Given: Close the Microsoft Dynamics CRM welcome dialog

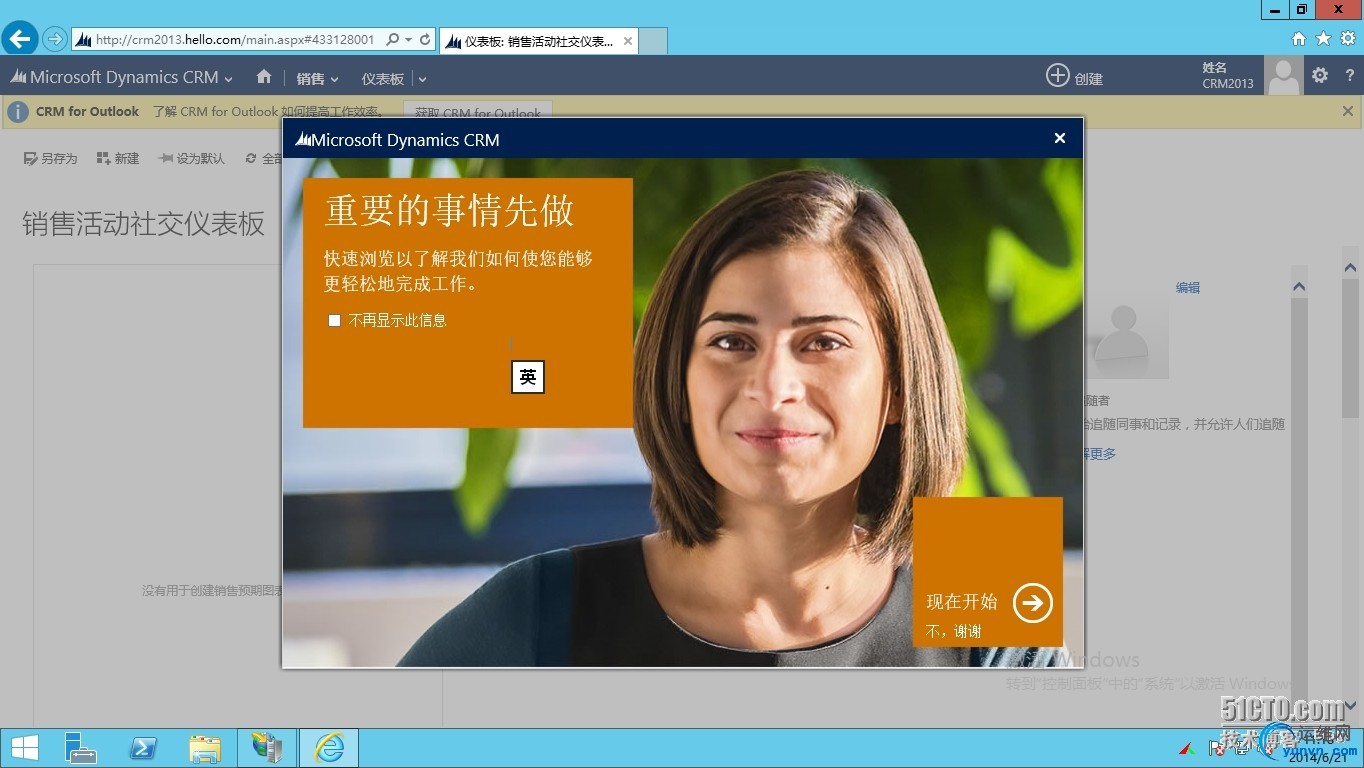Looking at the screenshot, I should [x=1060, y=138].
